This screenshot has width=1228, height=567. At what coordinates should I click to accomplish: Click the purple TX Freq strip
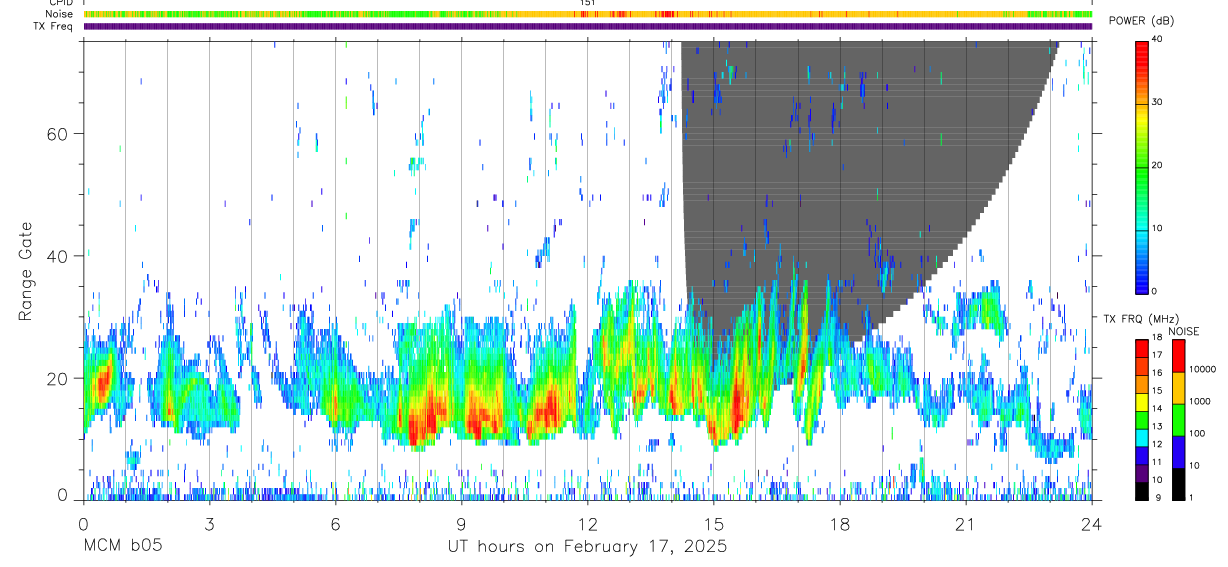(588, 26)
